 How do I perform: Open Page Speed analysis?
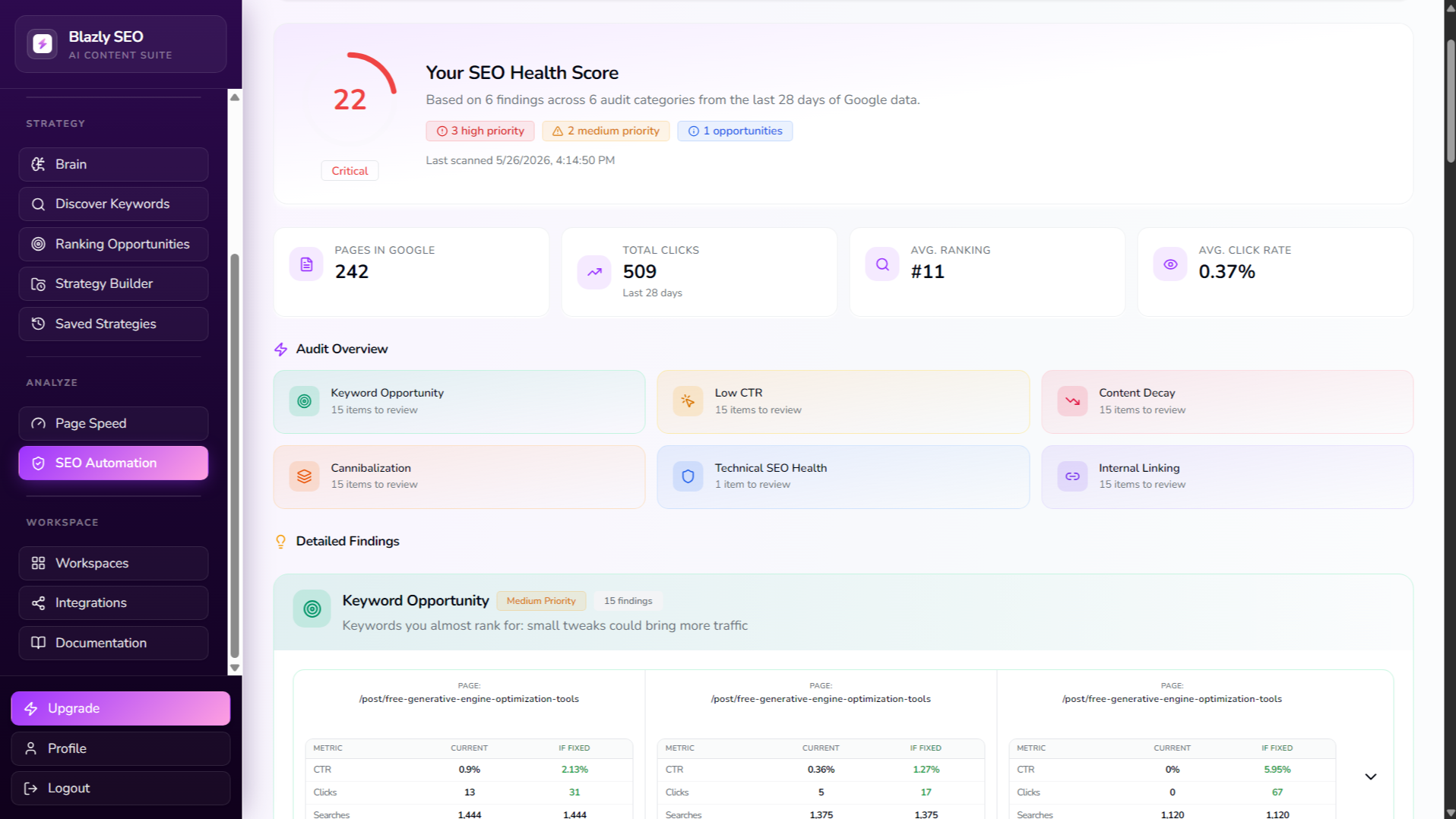(113, 423)
